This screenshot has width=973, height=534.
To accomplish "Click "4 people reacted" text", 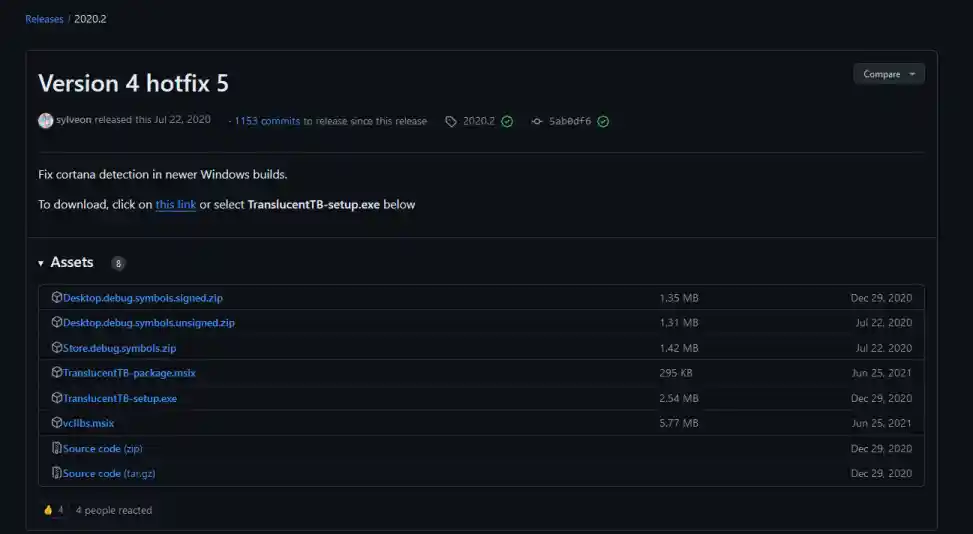I will pos(114,510).
